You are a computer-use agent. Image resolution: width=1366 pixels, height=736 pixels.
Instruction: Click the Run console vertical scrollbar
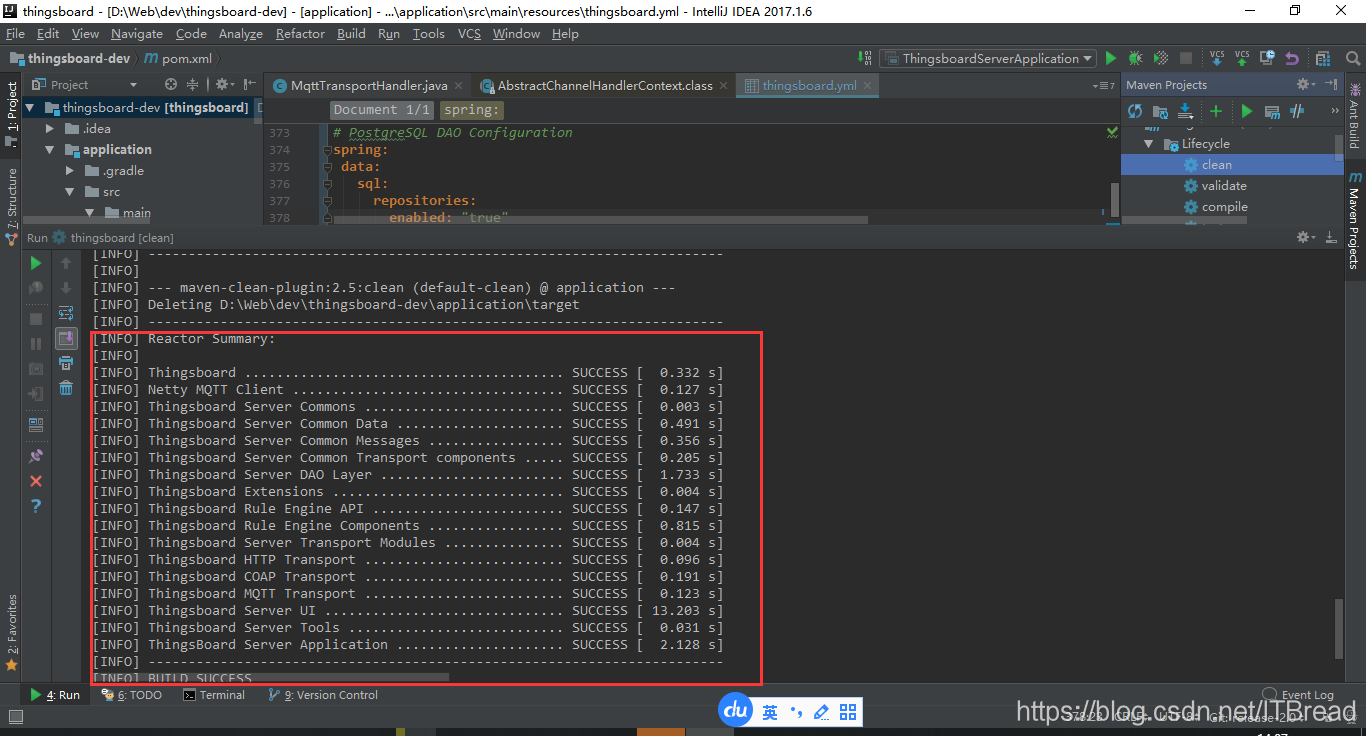[1340, 628]
